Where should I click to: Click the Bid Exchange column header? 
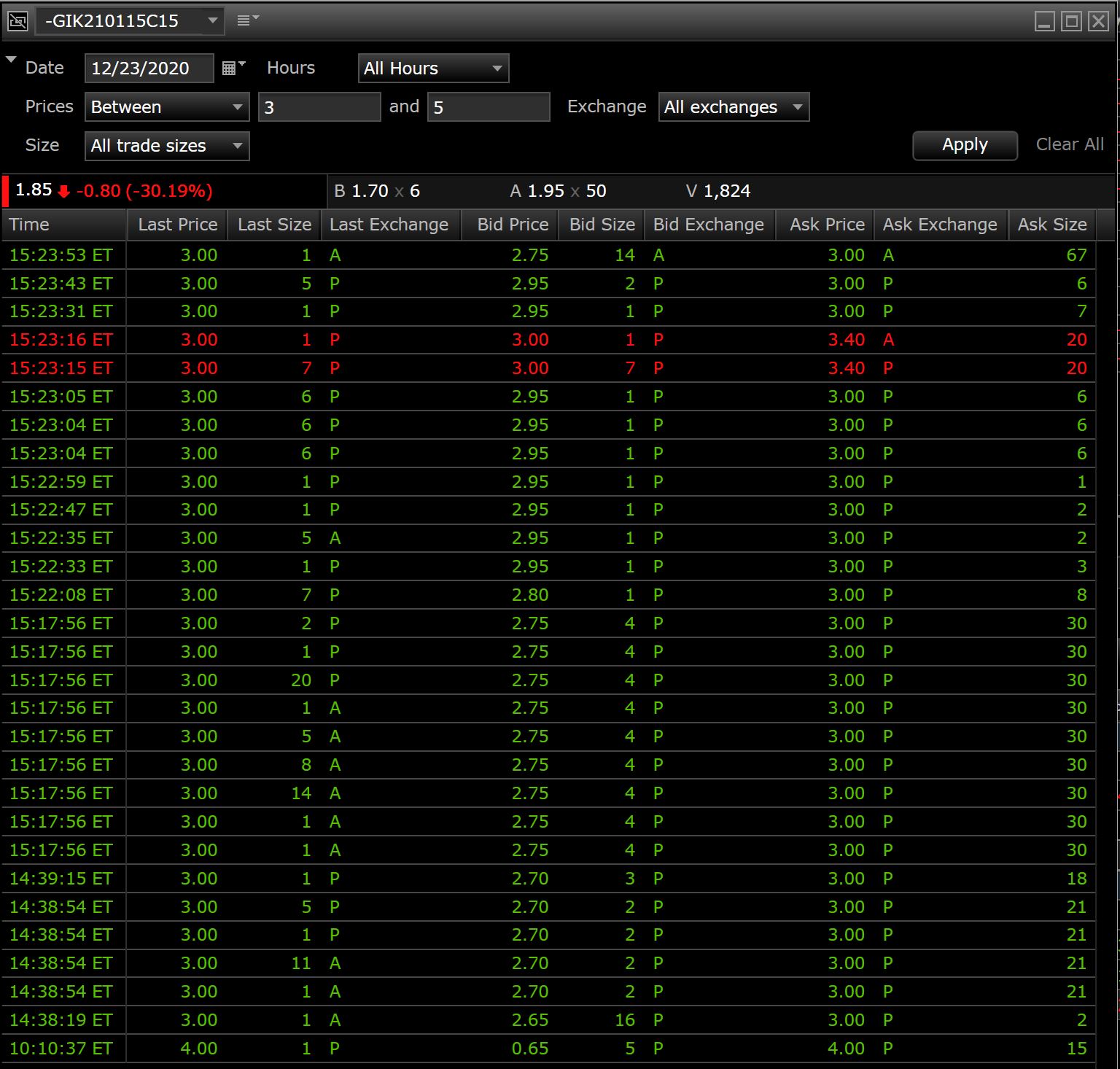[709, 225]
